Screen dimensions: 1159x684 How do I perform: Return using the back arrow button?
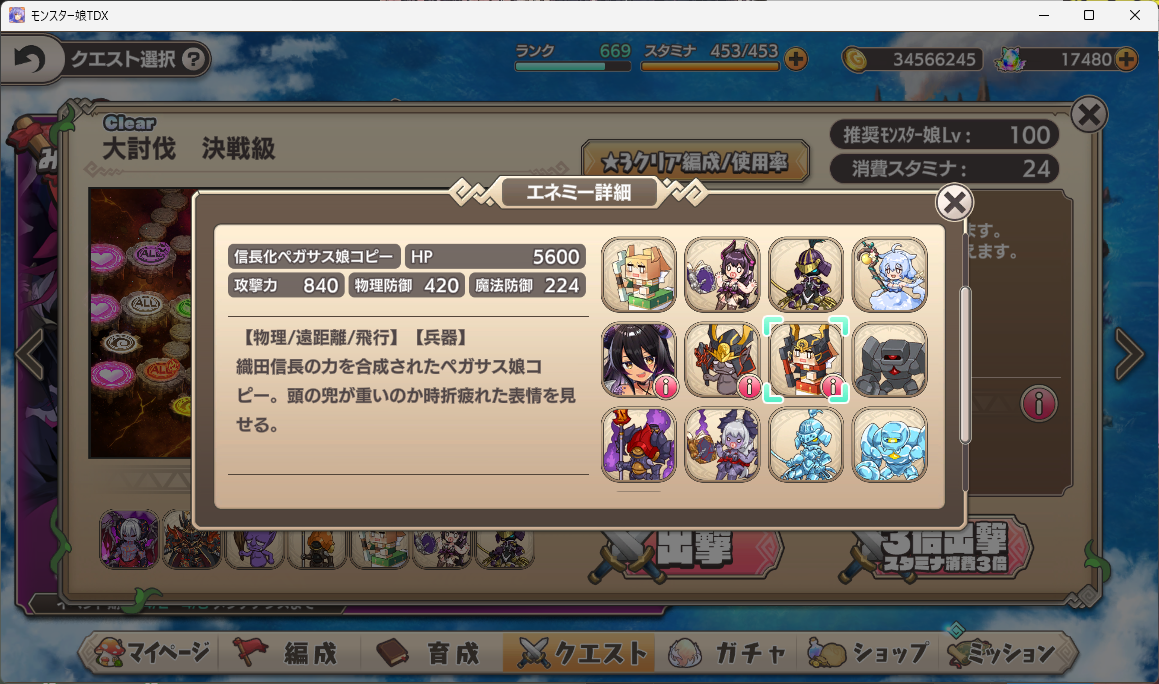point(30,59)
